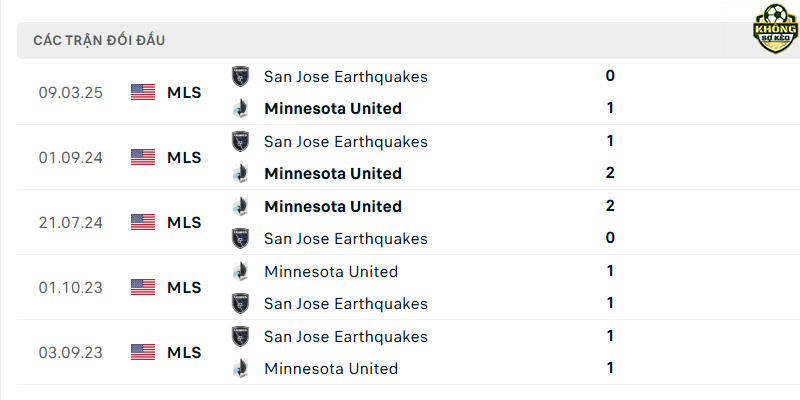Click Minnesota United crest in 21.07.24 match

pyautogui.click(x=240, y=206)
